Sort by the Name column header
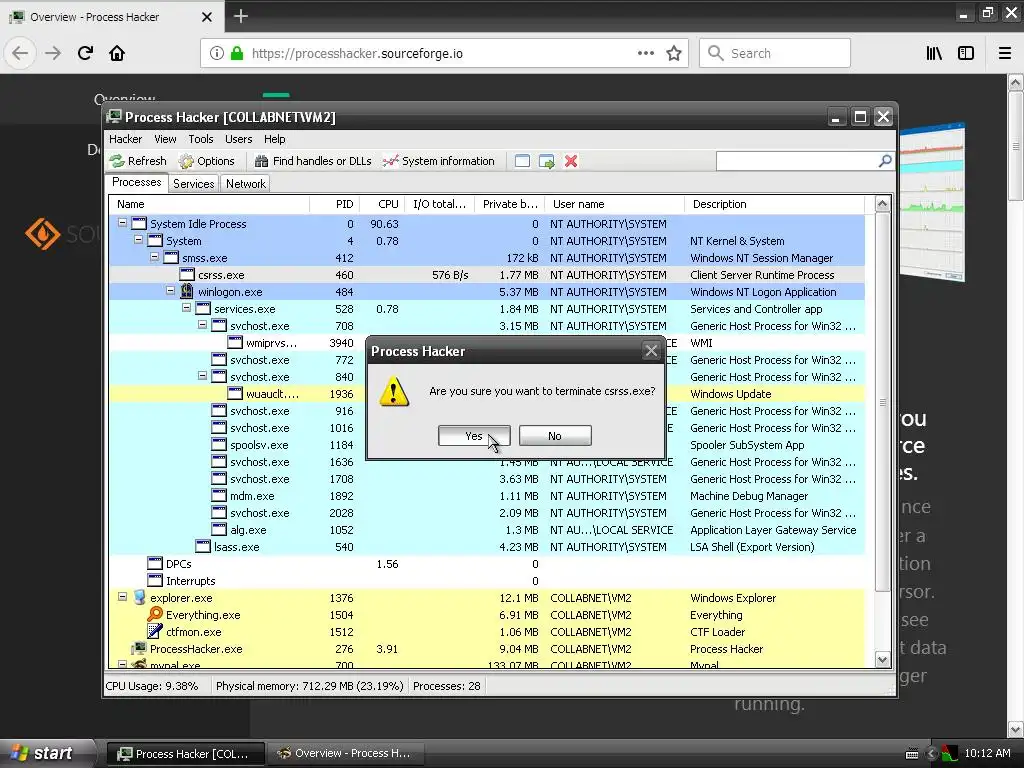 pyautogui.click(x=209, y=204)
